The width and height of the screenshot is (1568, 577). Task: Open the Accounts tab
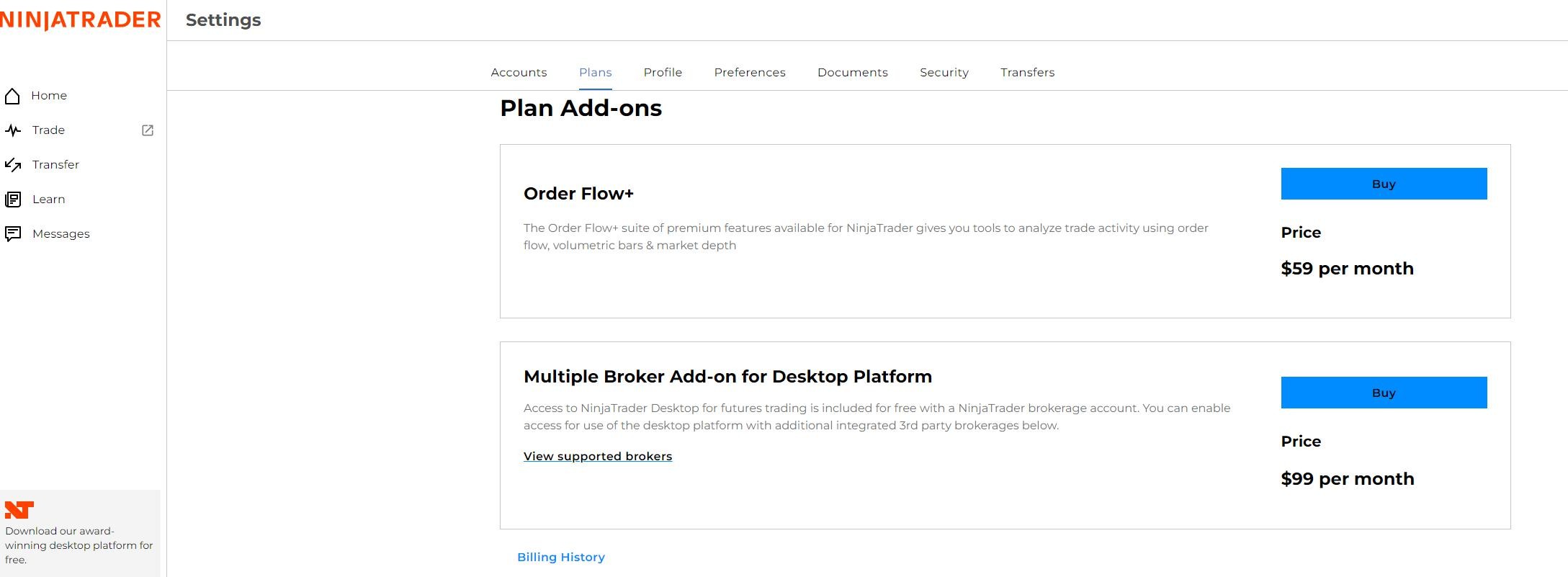pyautogui.click(x=519, y=73)
